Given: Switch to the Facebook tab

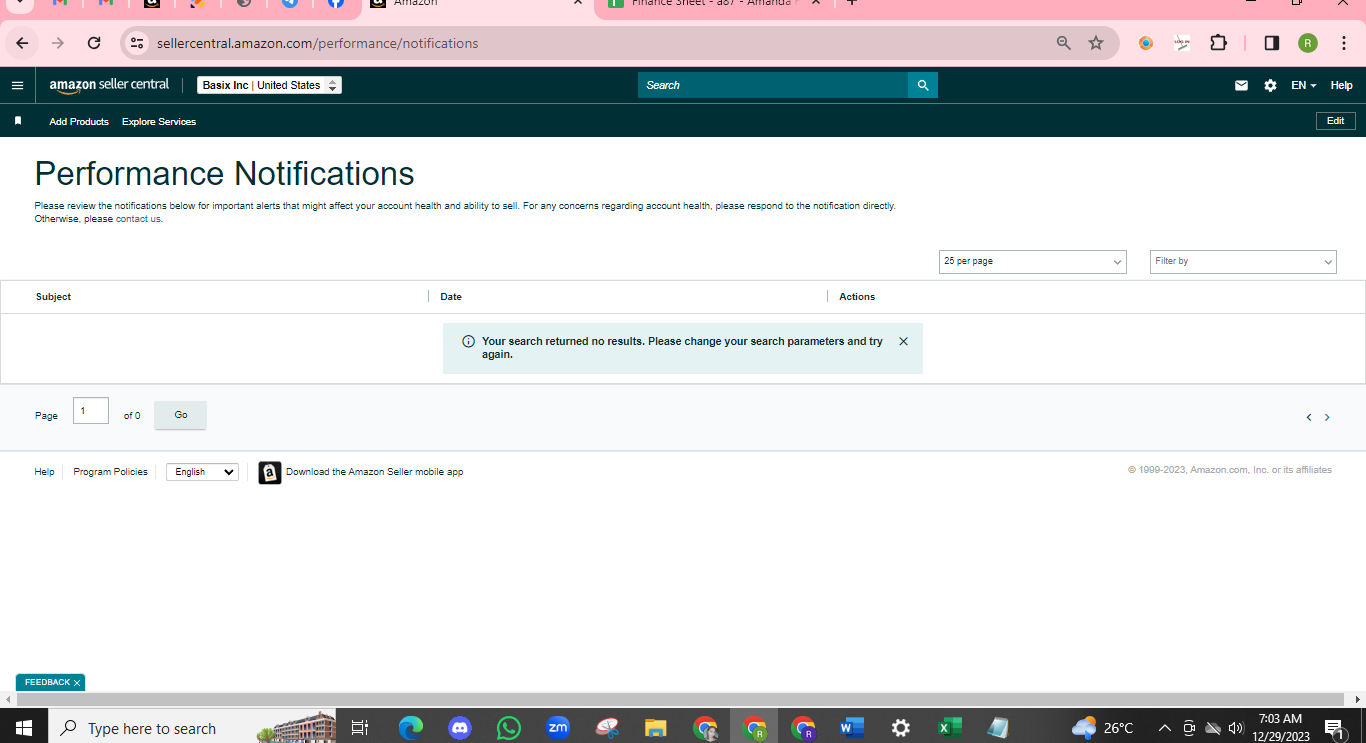Looking at the screenshot, I should [x=336, y=4].
